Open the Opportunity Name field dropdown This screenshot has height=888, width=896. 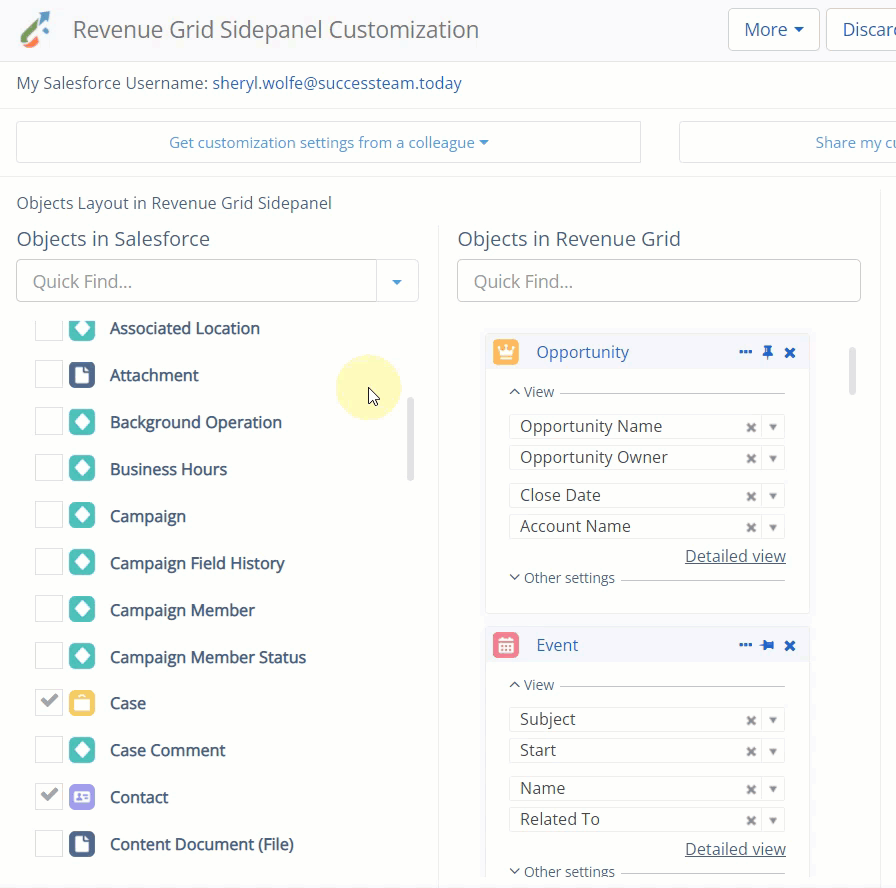pyautogui.click(x=773, y=427)
